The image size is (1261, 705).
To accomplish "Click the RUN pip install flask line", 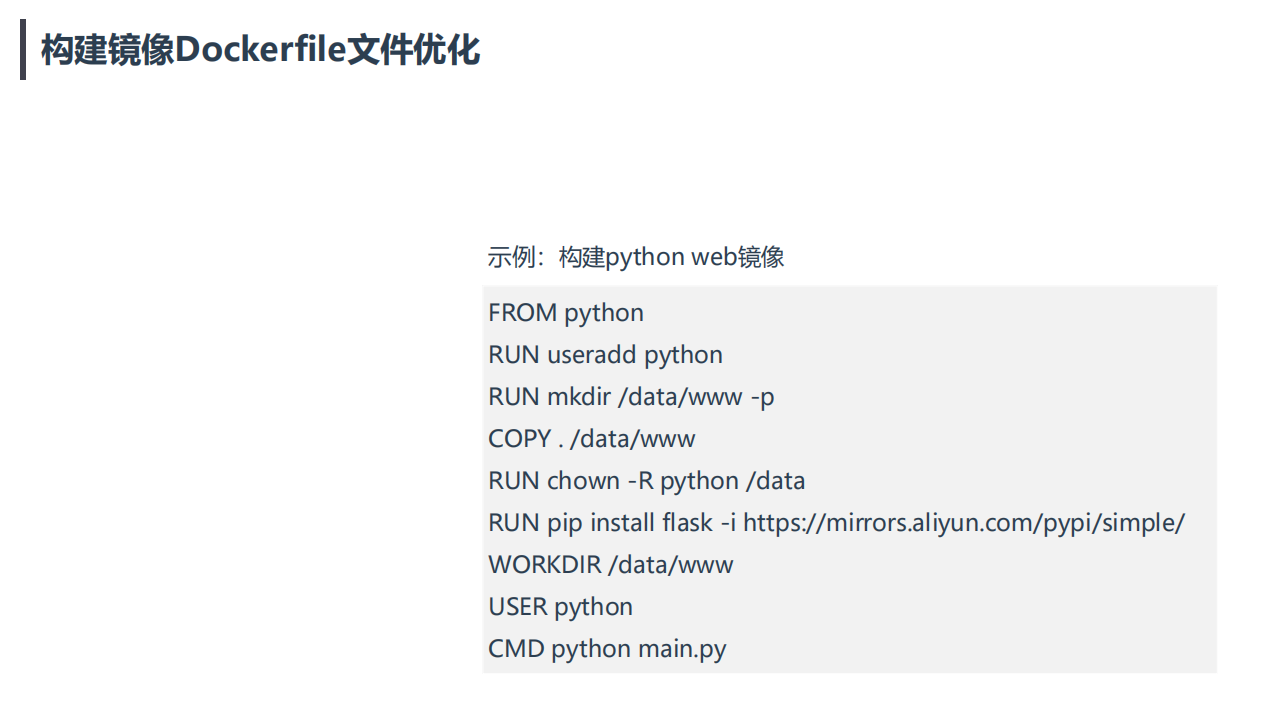I will point(836,523).
